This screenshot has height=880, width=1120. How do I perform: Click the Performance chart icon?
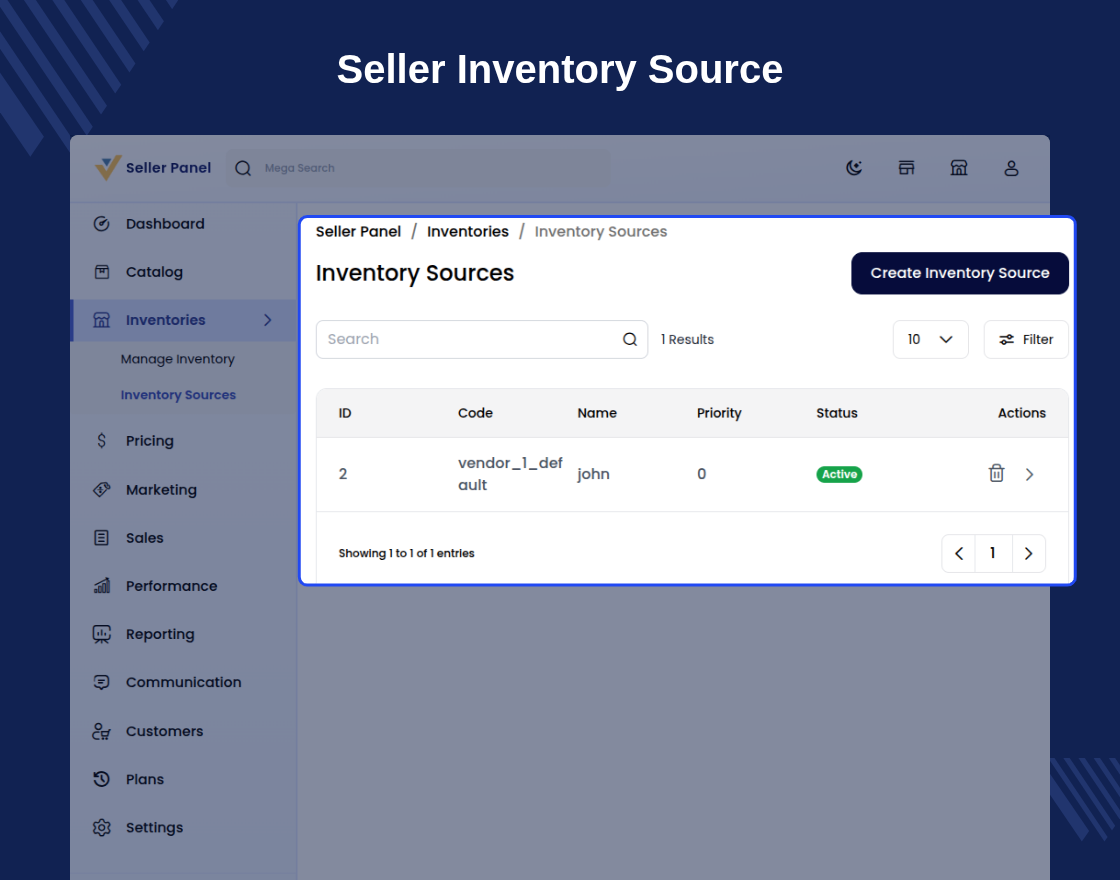101,586
